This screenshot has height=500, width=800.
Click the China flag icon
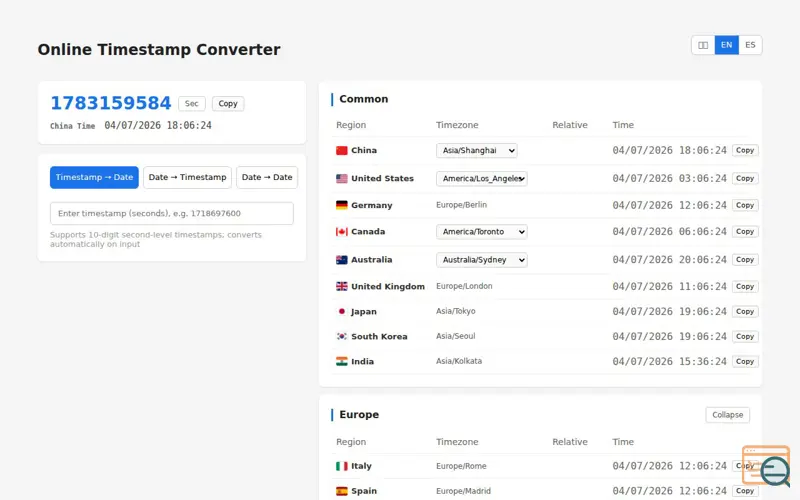pos(341,151)
